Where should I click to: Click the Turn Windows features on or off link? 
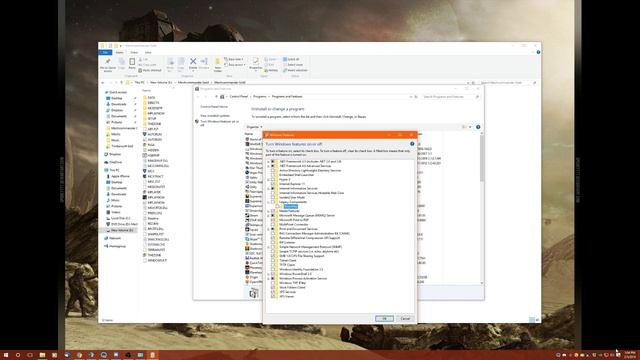tap(220, 123)
